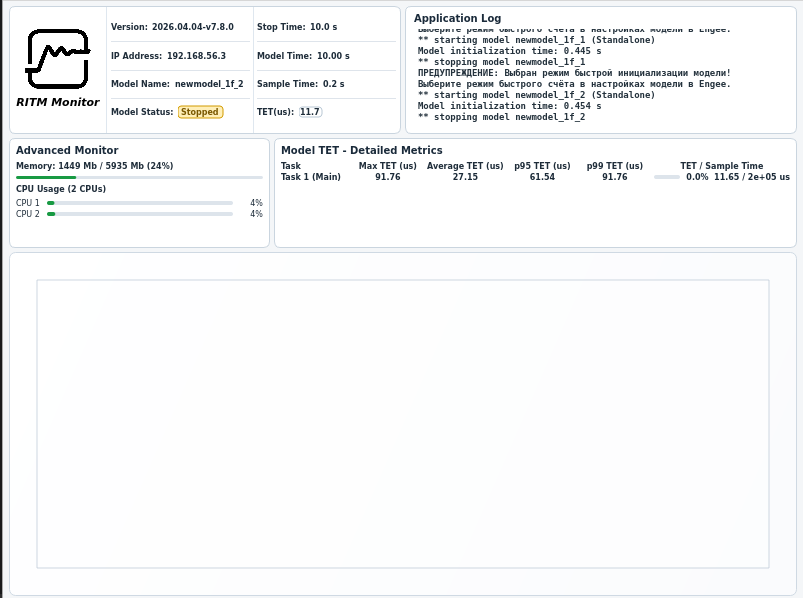Click log line 'starting model newmodel_1f_1 (Standalone)'
Image resolution: width=803 pixels, height=598 pixels.
click(x=536, y=40)
